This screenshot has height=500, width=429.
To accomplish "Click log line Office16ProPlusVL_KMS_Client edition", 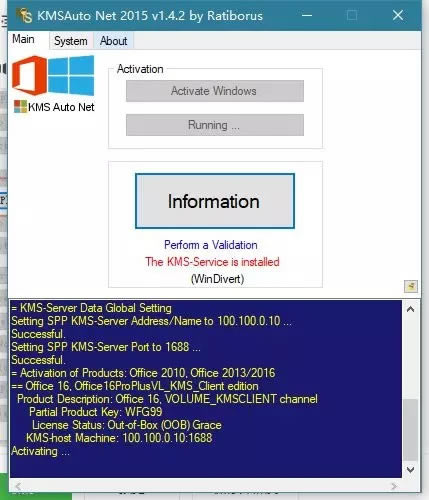I will pos(135,386).
